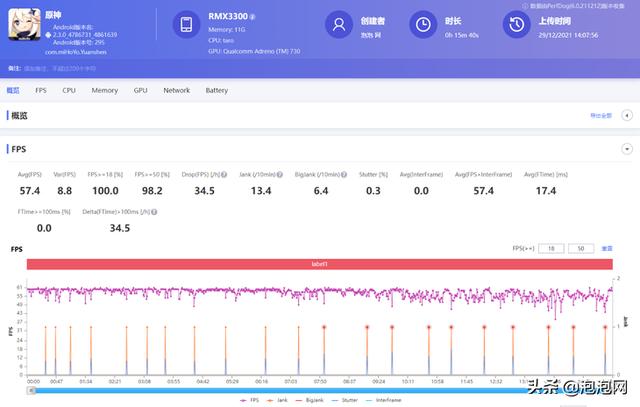Click the creator user profile icon
The width and height of the screenshot is (640, 407).
tap(339, 24)
